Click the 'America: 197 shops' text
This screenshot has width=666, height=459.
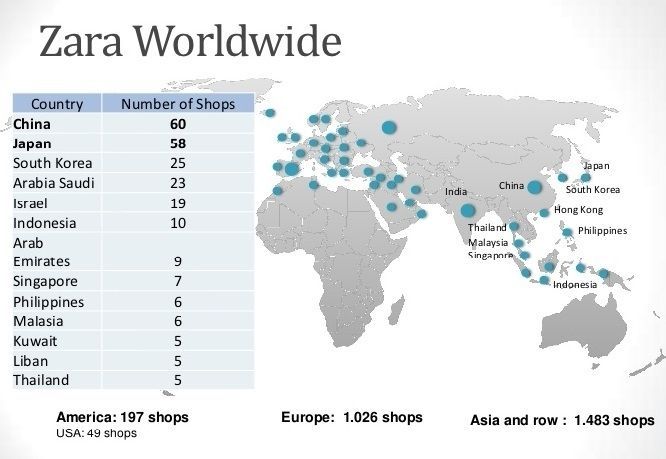pos(122,417)
